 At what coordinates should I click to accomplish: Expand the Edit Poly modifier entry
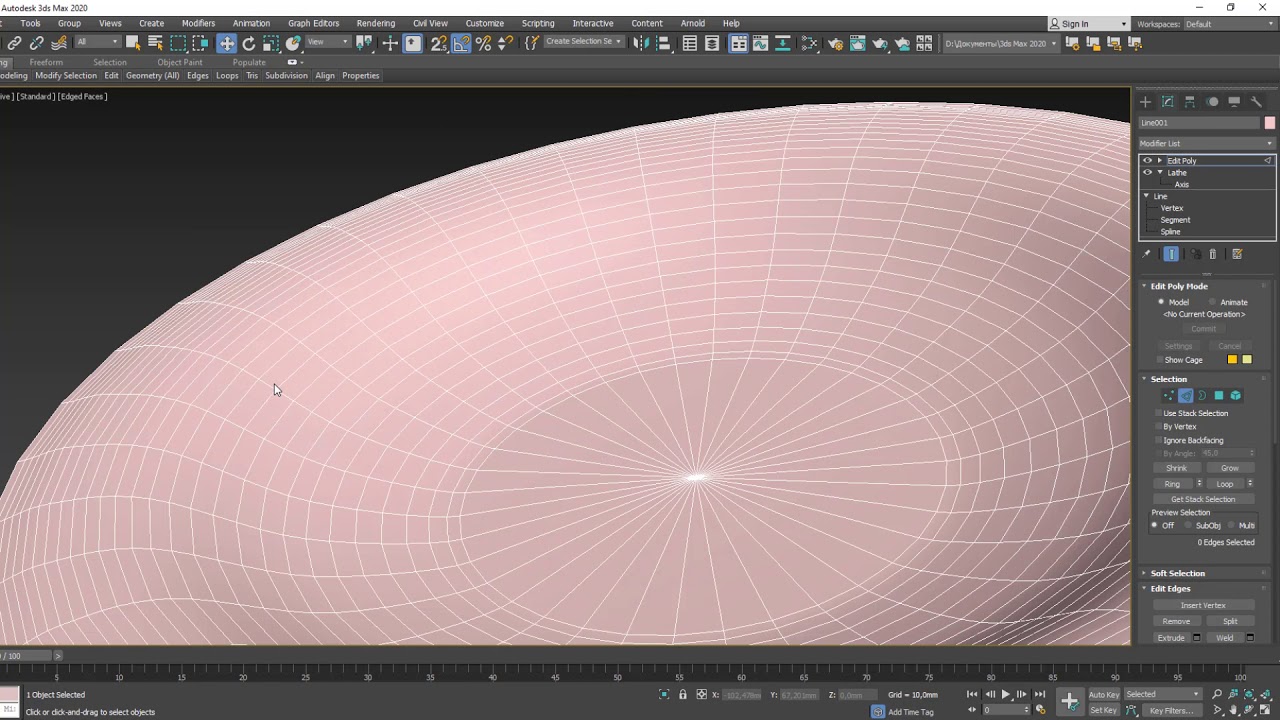coord(1160,160)
